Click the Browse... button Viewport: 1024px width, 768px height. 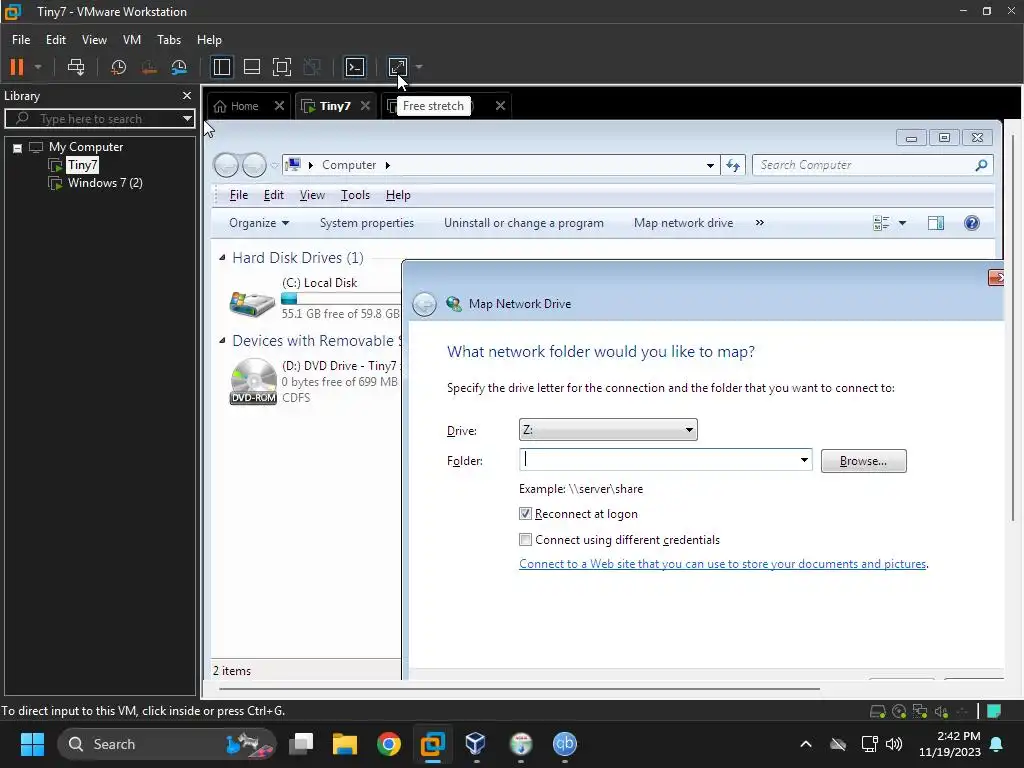[x=863, y=460]
